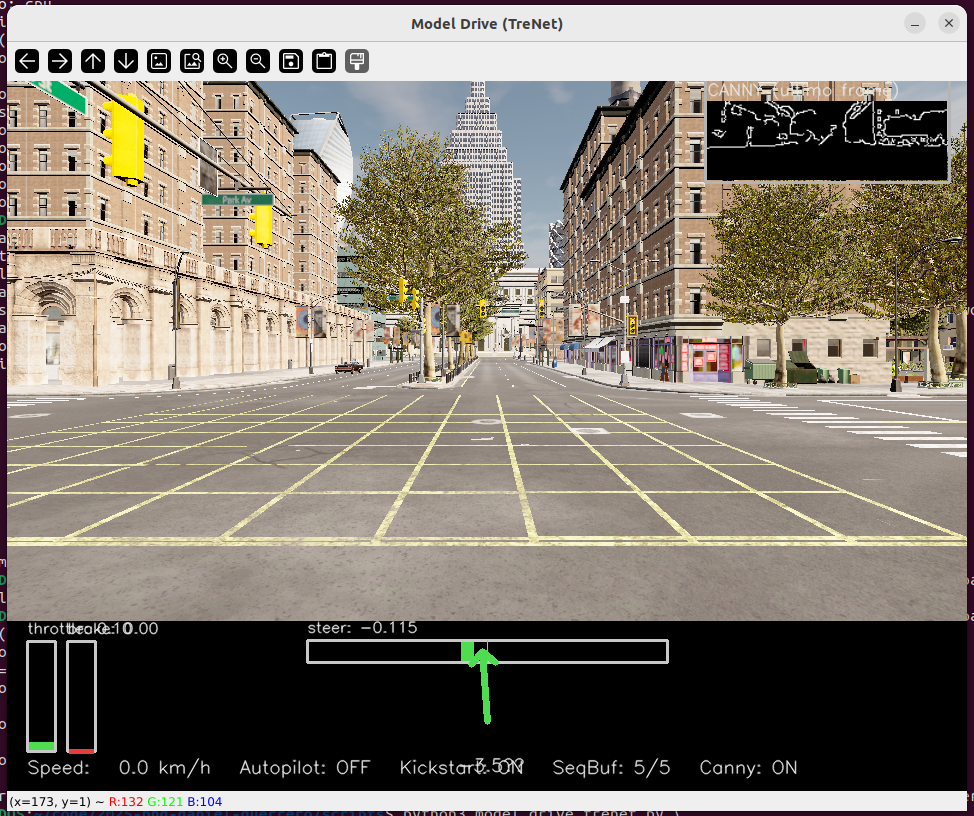This screenshot has width=974, height=816.
Task: Copy image to clipboard icon
Action: [x=324, y=61]
